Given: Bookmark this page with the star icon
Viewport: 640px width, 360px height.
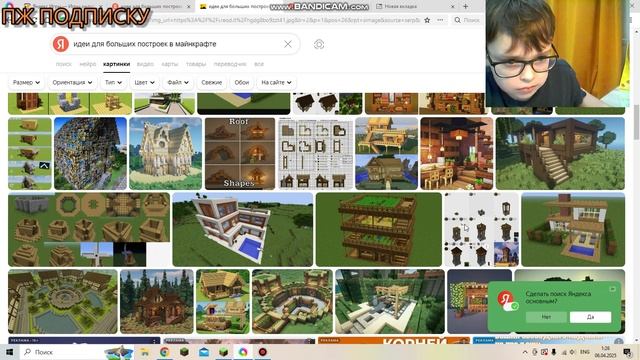Looking at the screenshot, I should [x=427, y=20].
